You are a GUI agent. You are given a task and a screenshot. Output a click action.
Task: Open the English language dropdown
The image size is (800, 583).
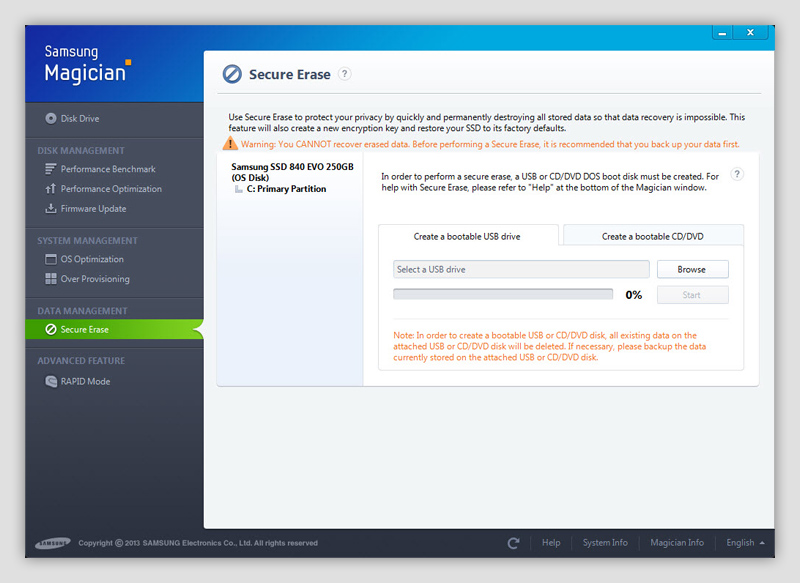pos(745,543)
